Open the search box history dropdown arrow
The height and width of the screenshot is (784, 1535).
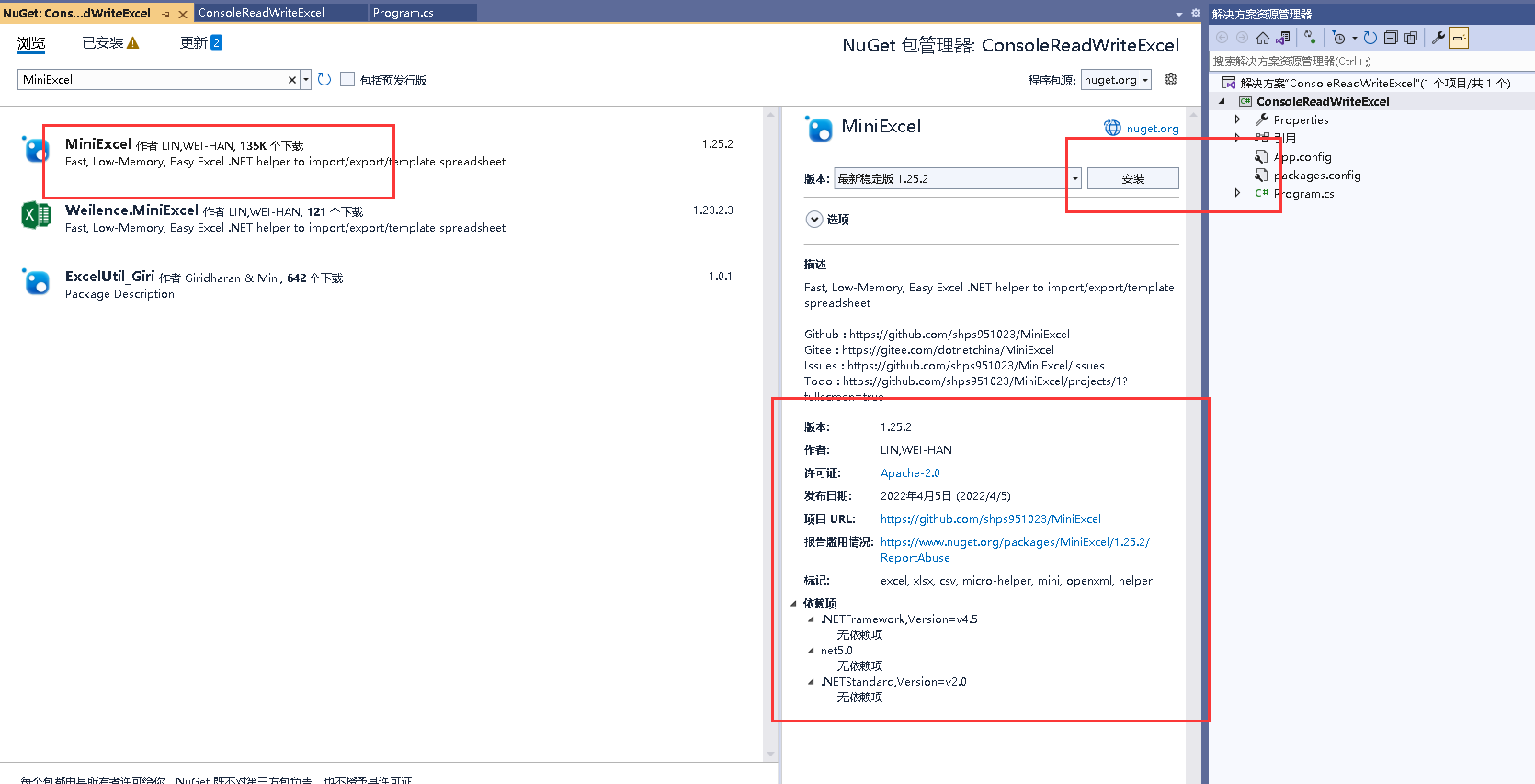(x=306, y=80)
